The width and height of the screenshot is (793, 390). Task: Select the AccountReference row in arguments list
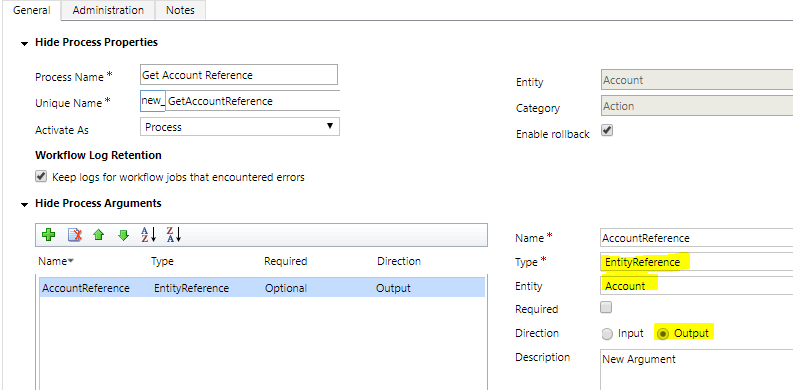point(262,288)
